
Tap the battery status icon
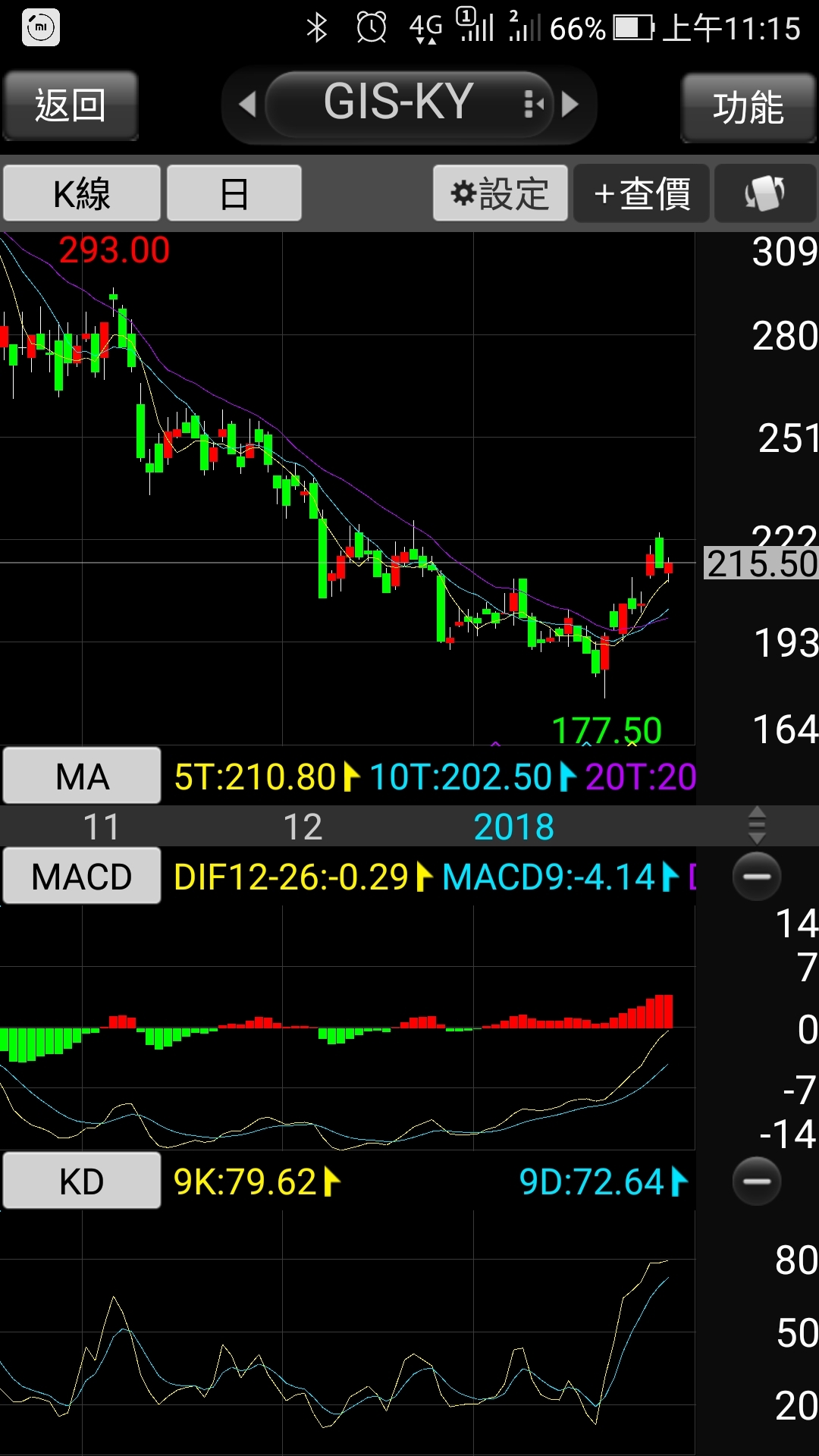[634, 28]
